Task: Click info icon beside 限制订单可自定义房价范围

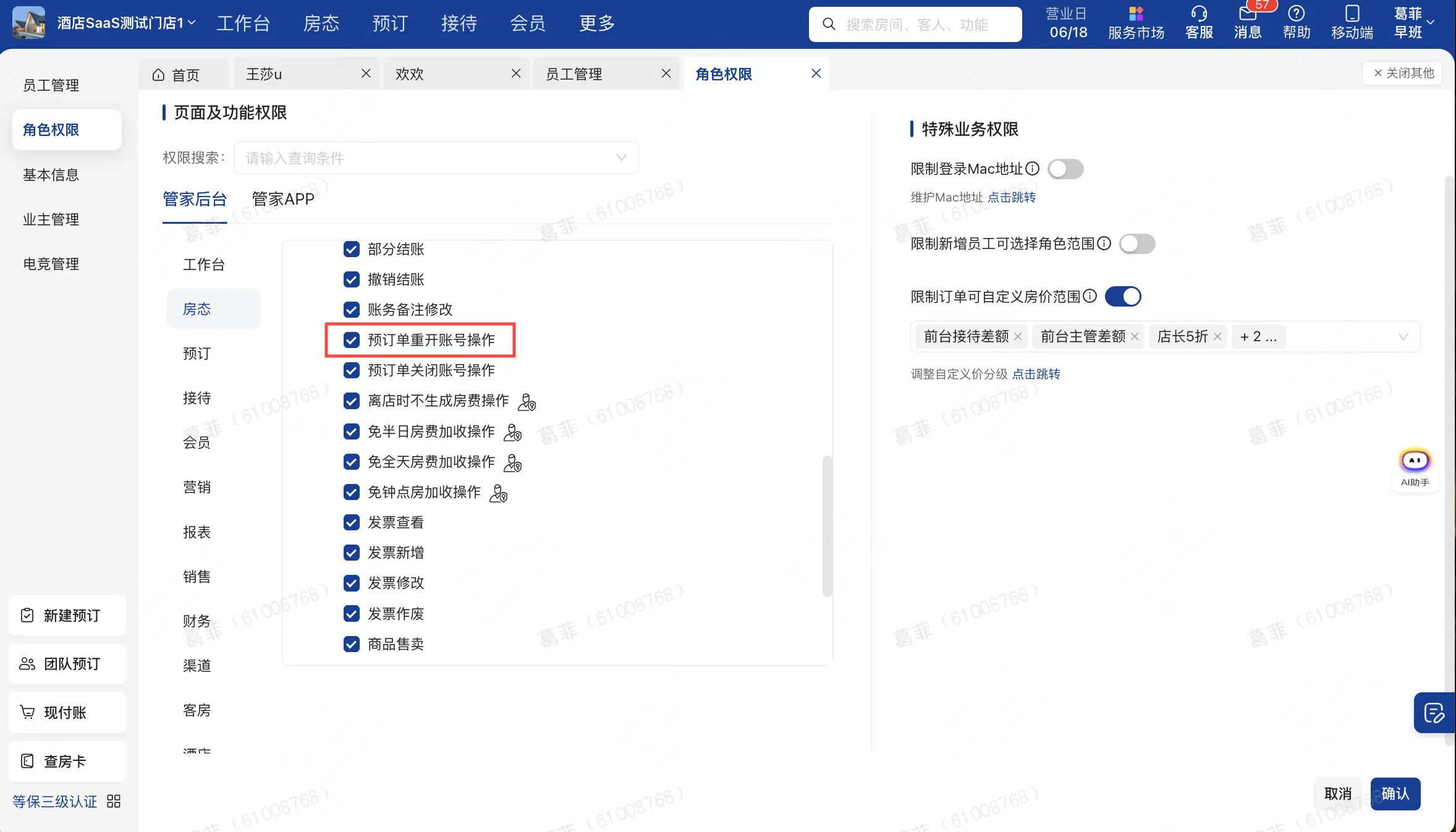Action: (1090, 296)
